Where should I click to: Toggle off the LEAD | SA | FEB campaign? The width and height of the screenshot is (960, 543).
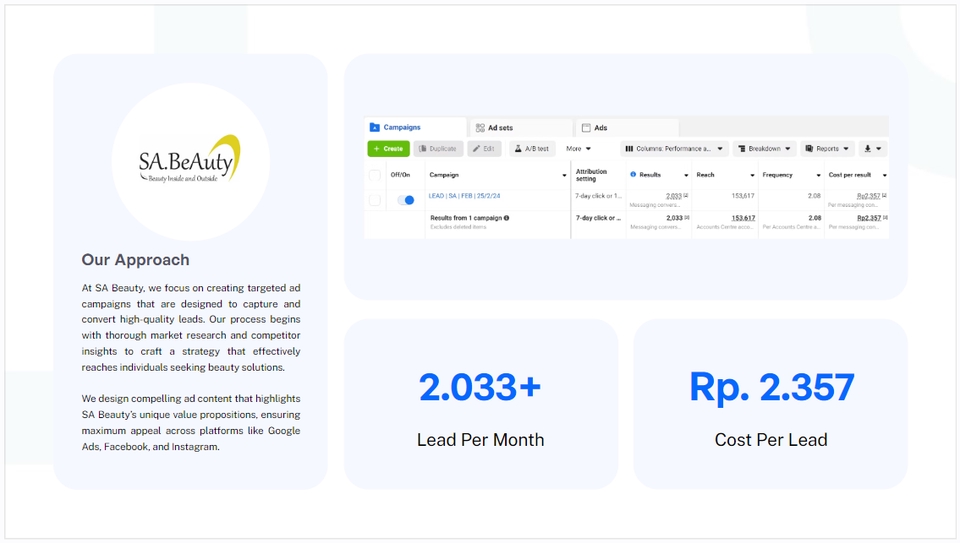[406, 200]
